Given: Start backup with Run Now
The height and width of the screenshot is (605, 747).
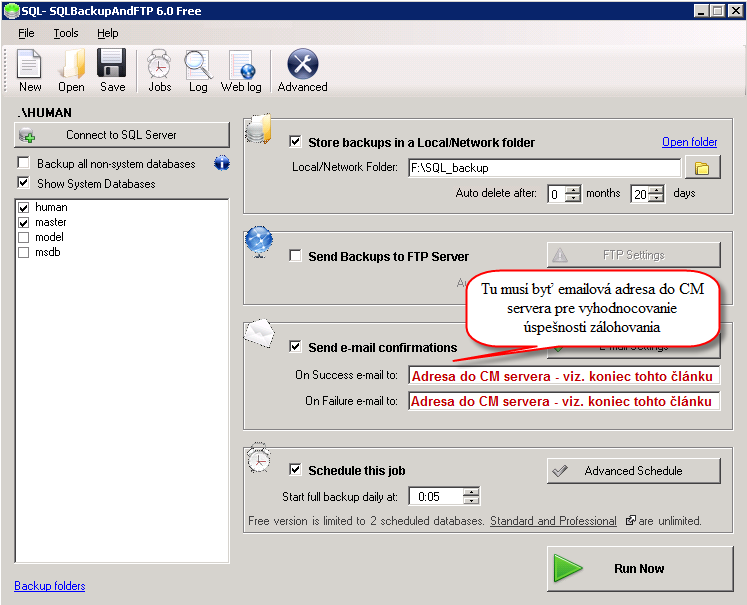Looking at the screenshot, I should 640,569.
